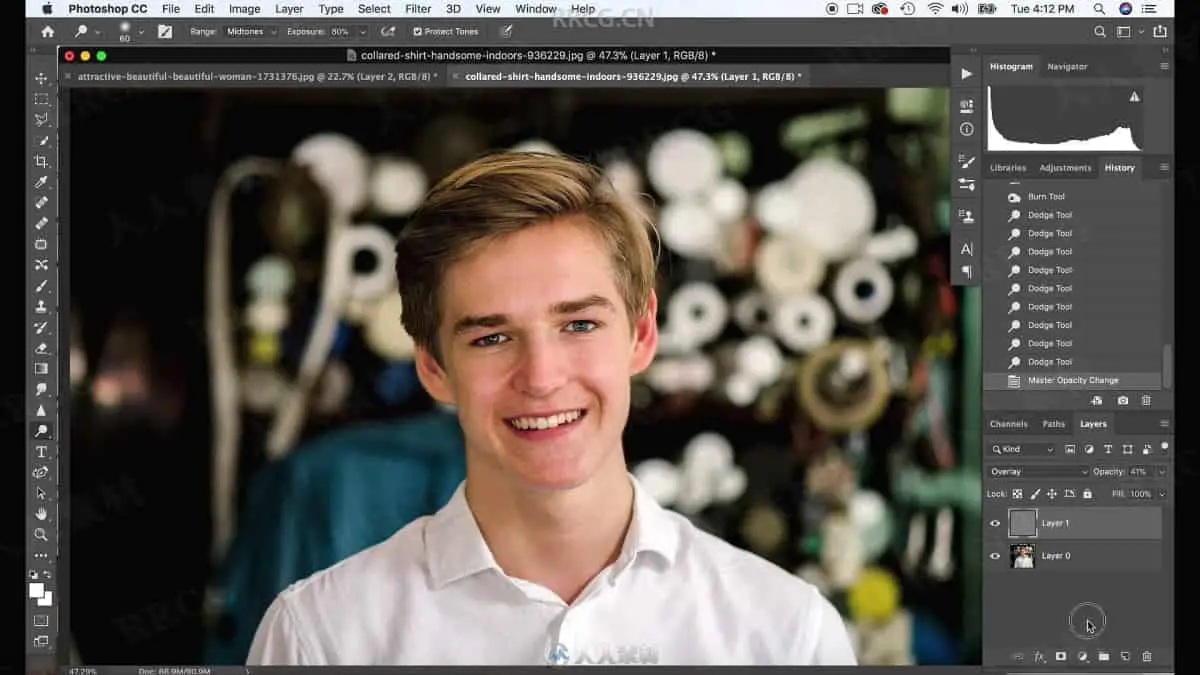
Task: Open the layer Kind filter dropdown
Action: pos(1022,449)
